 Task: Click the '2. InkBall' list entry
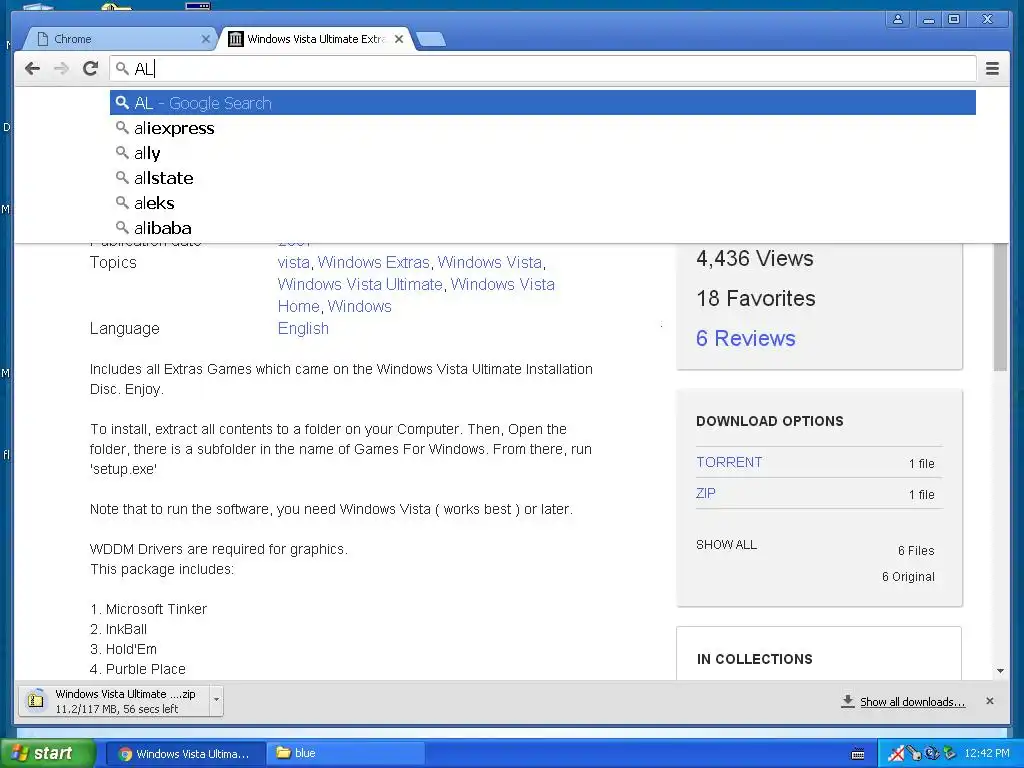coord(118,630)
